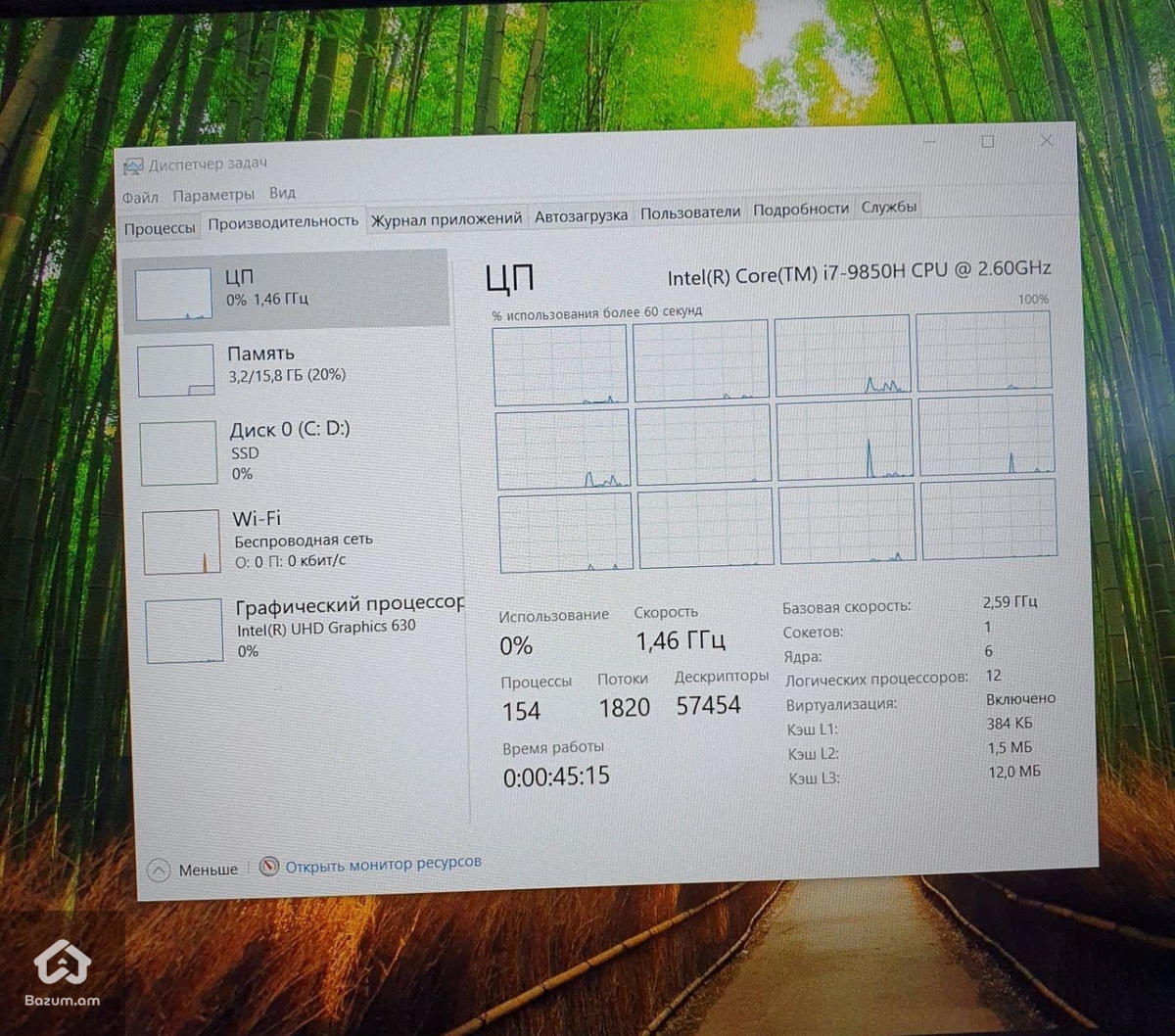Click the Диспетчер задач title bar icon
1175x1036 pixels.
point(133,166)
